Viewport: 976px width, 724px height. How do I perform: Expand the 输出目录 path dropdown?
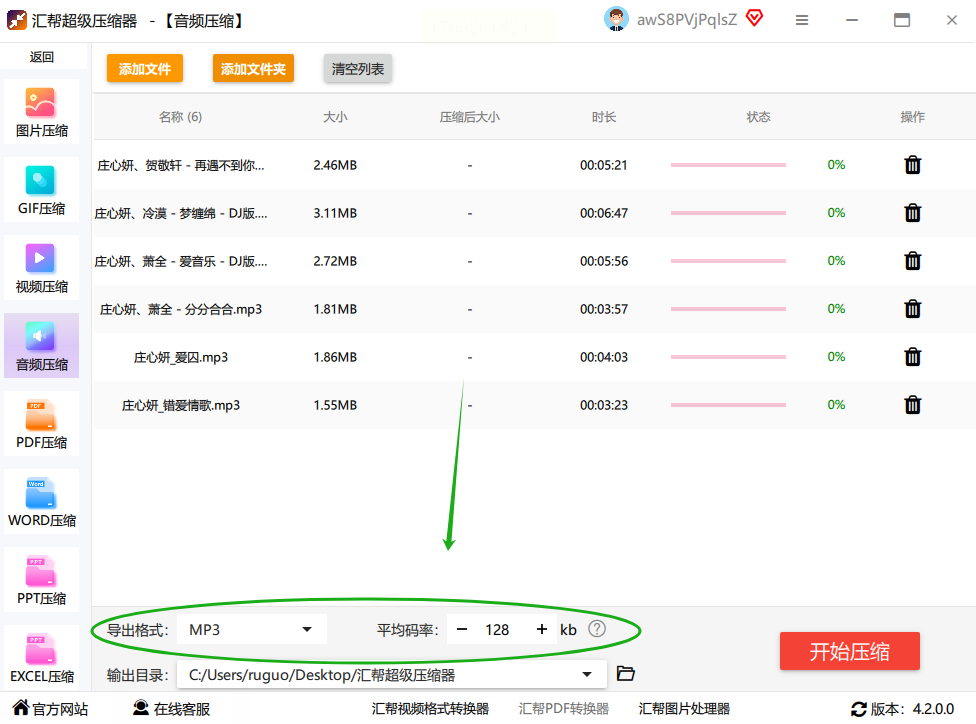(x=392, y=675)
